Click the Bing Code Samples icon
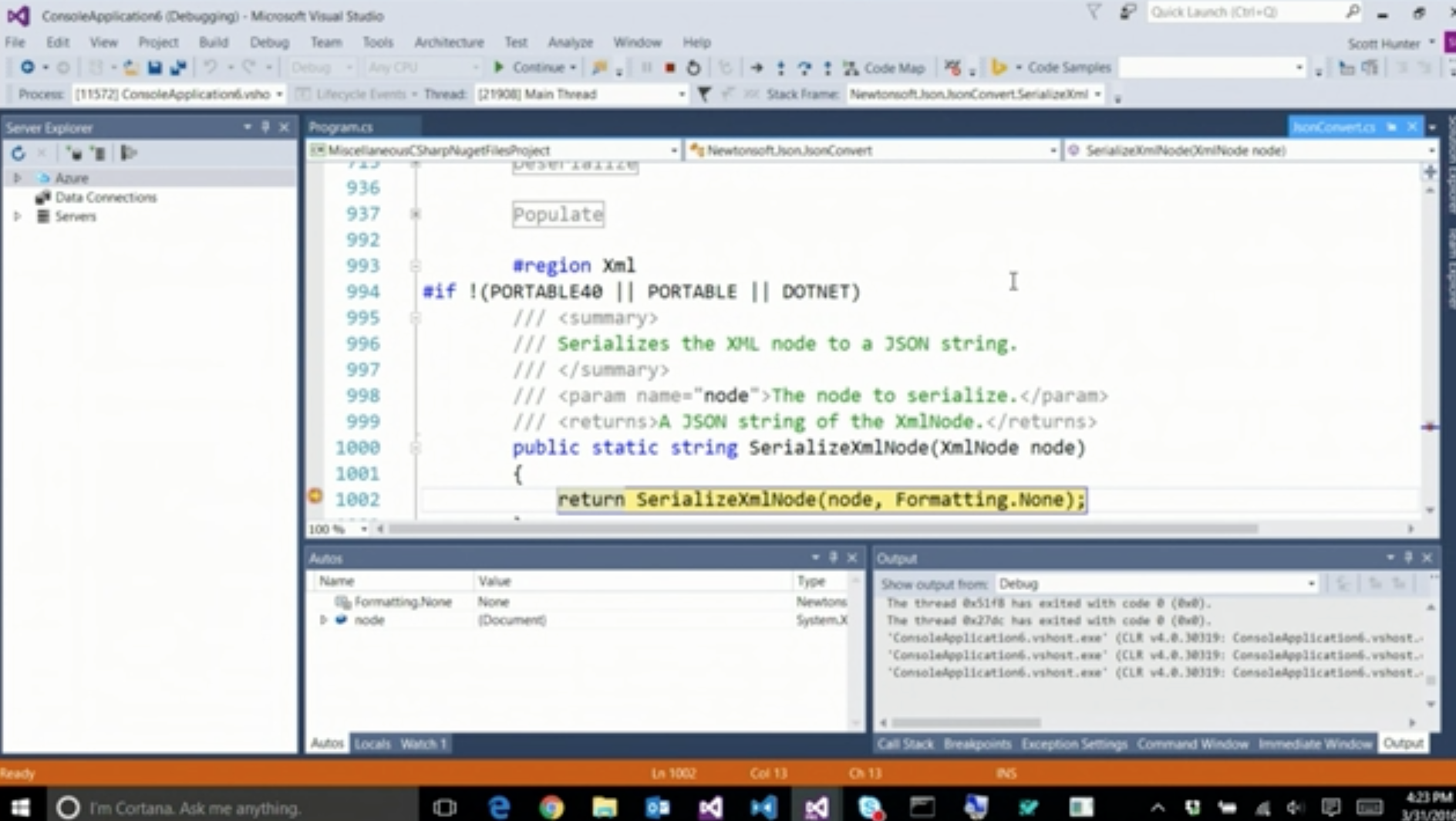The width and height of the screenshot is (1456, 821). [999, 68]
